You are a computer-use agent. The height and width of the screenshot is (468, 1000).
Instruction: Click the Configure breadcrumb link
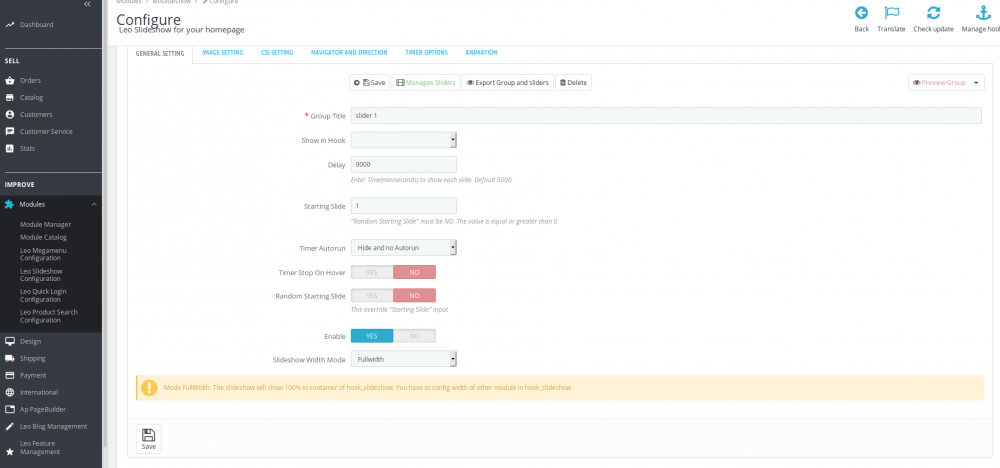click(x=220, y=2)
